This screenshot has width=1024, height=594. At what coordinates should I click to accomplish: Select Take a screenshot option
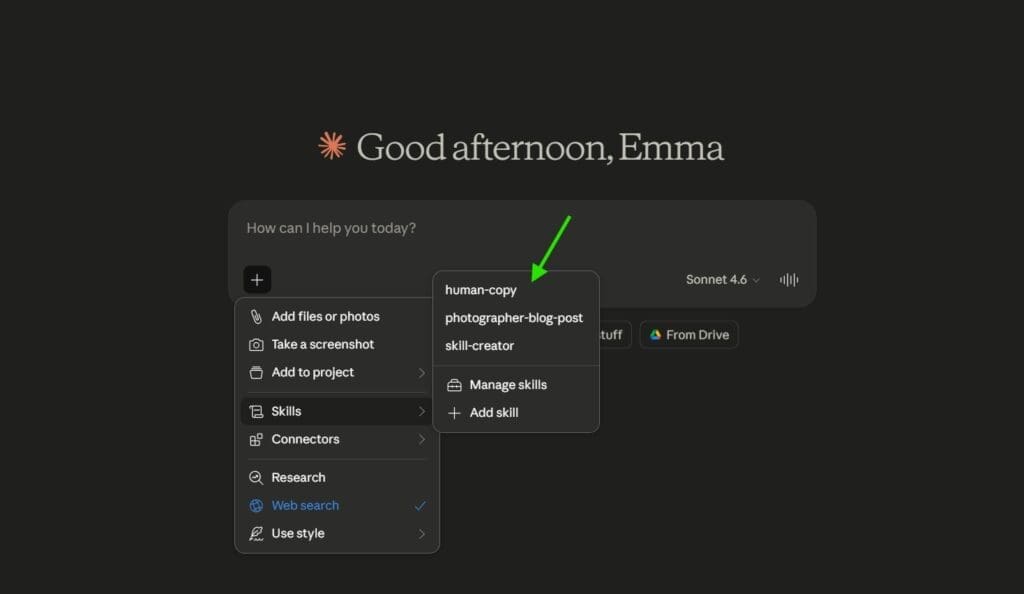[x=337, y=345]
